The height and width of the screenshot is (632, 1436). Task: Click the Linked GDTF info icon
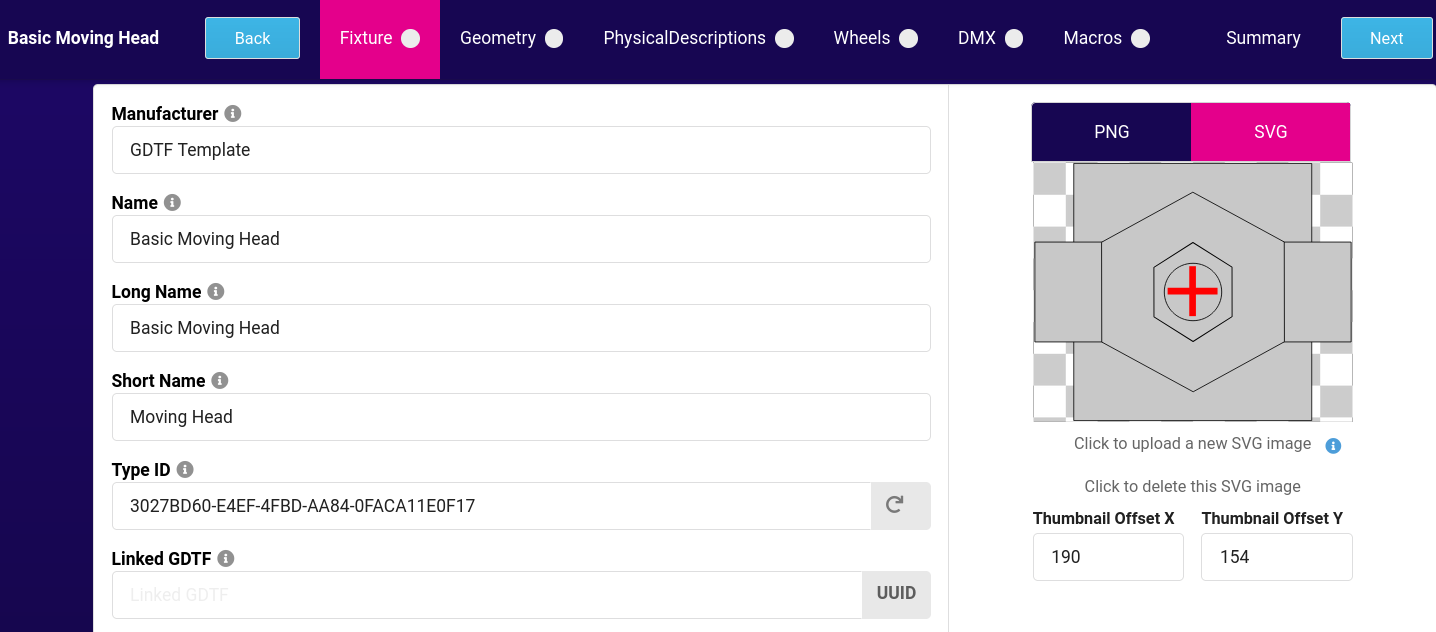(x=226, y=559)
